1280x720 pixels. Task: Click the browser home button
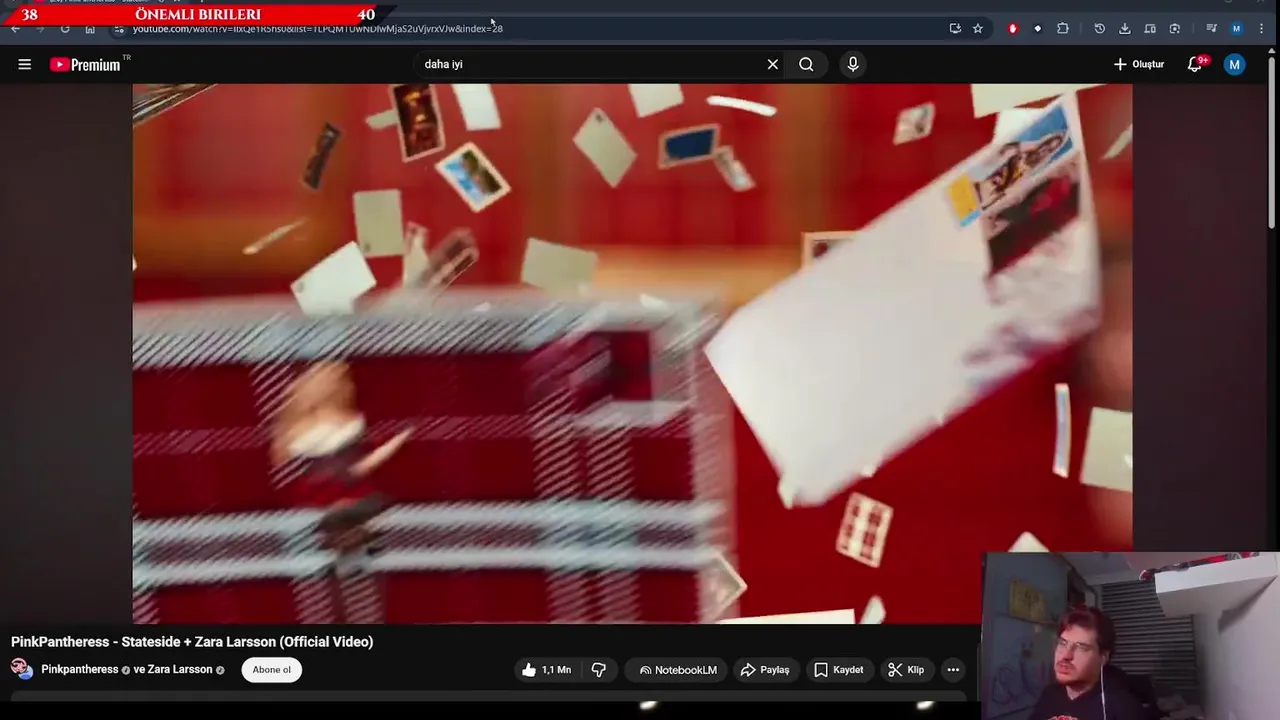(90, 29)
